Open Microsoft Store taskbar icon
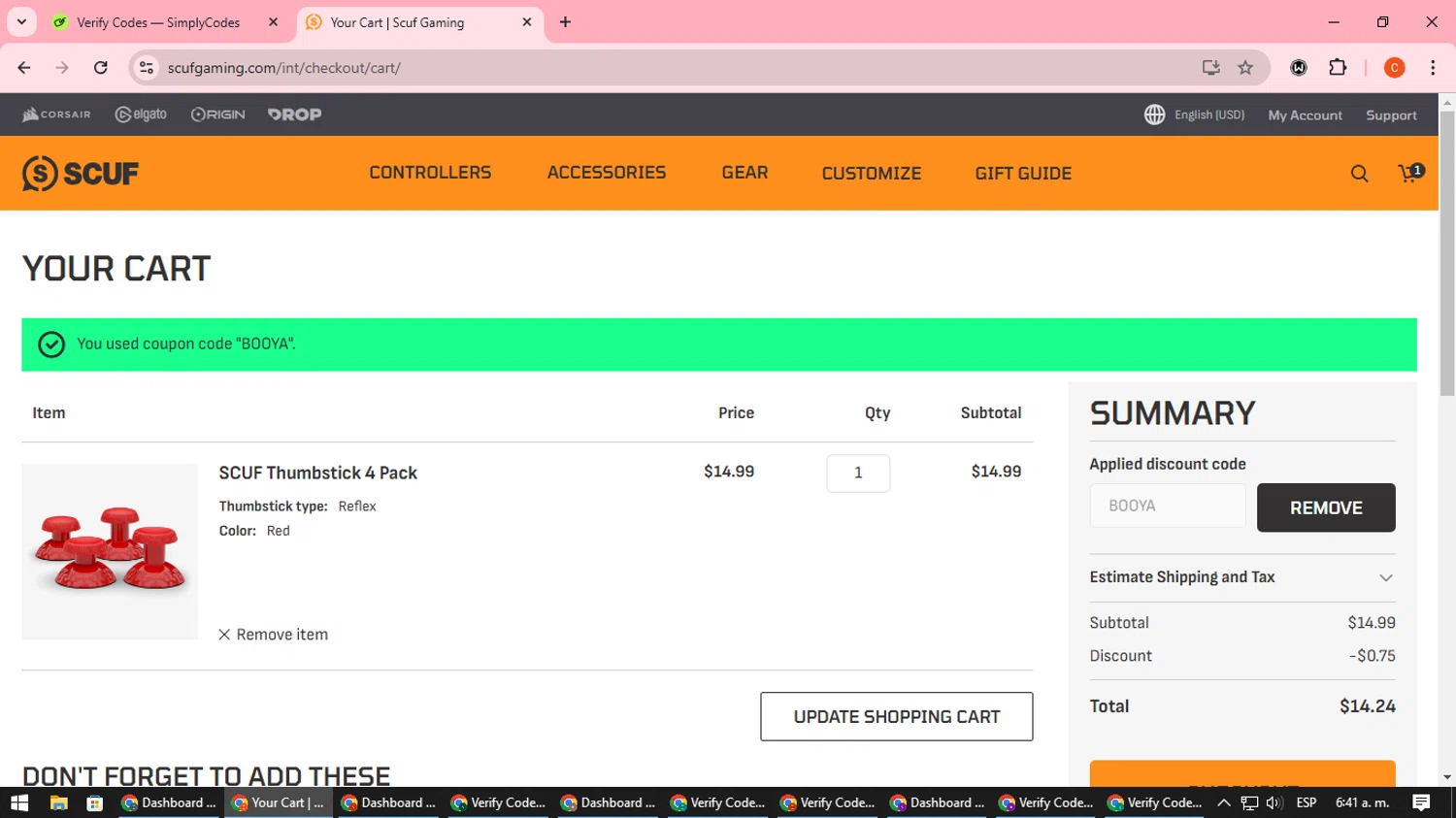 (x=94, y=802)
